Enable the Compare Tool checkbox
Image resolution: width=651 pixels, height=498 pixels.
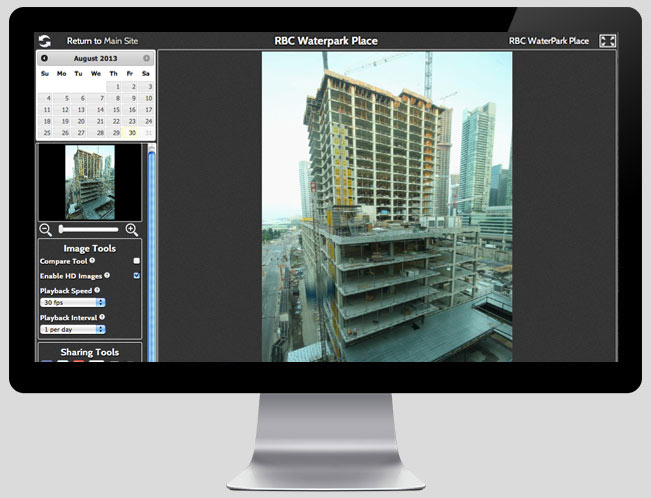point(136,261)
